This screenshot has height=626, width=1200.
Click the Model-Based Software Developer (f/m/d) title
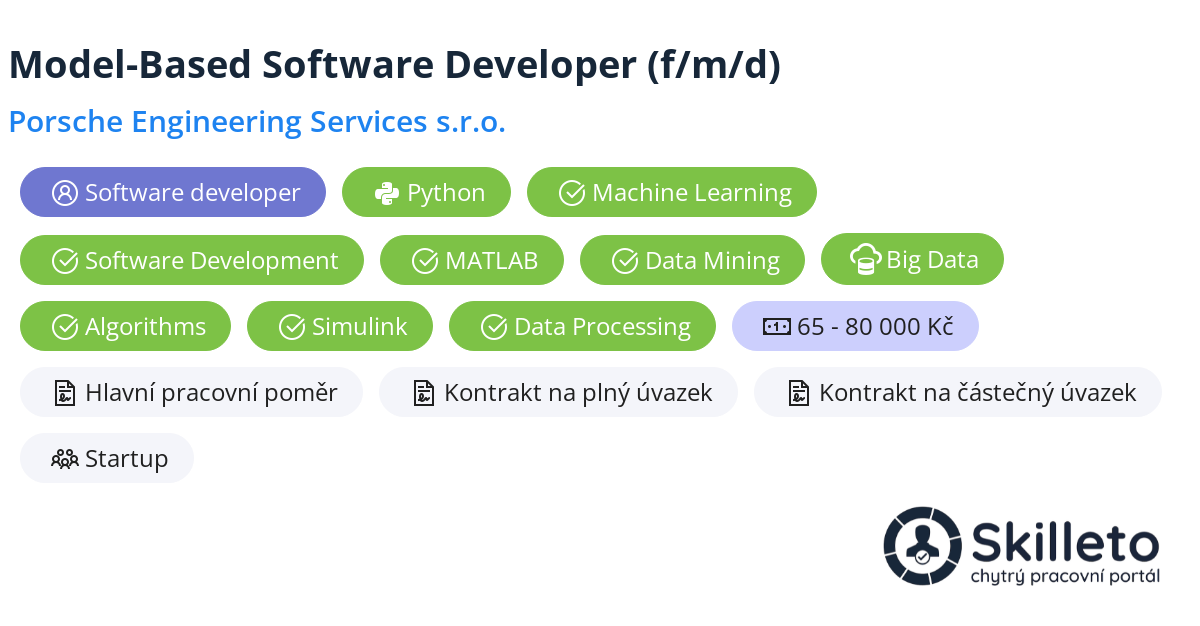(395, 65)
